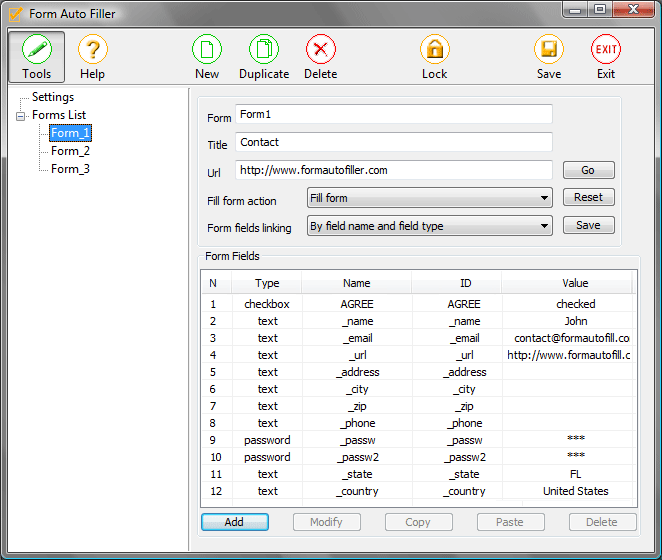
Task: Select the _passw password row
Action: (418, 440)
